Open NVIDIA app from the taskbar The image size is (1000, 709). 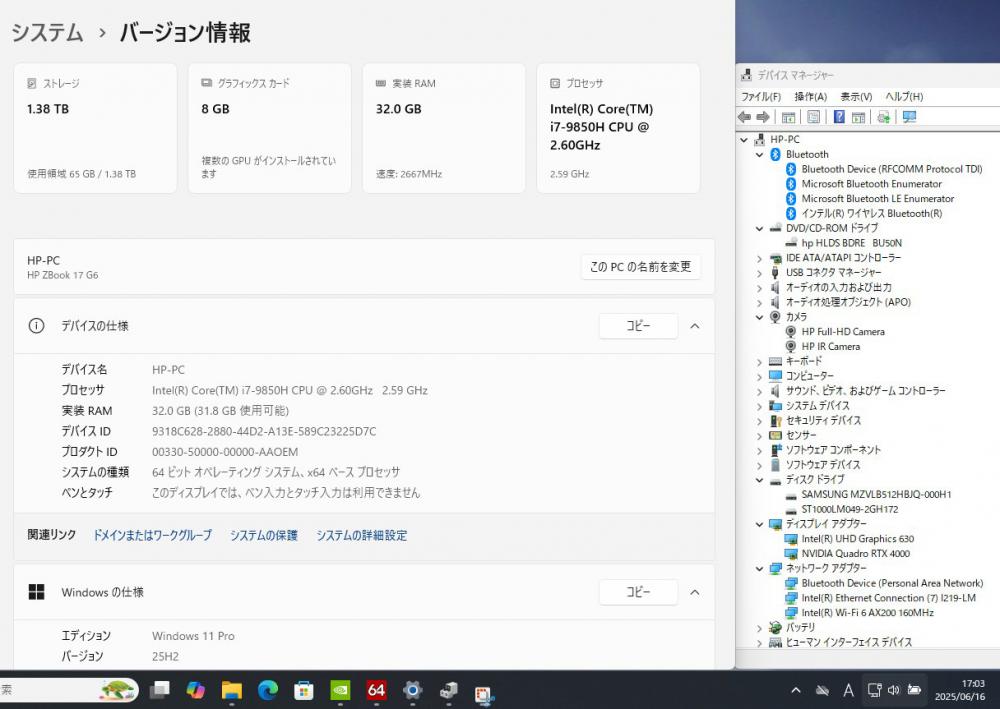click(340, 690)
